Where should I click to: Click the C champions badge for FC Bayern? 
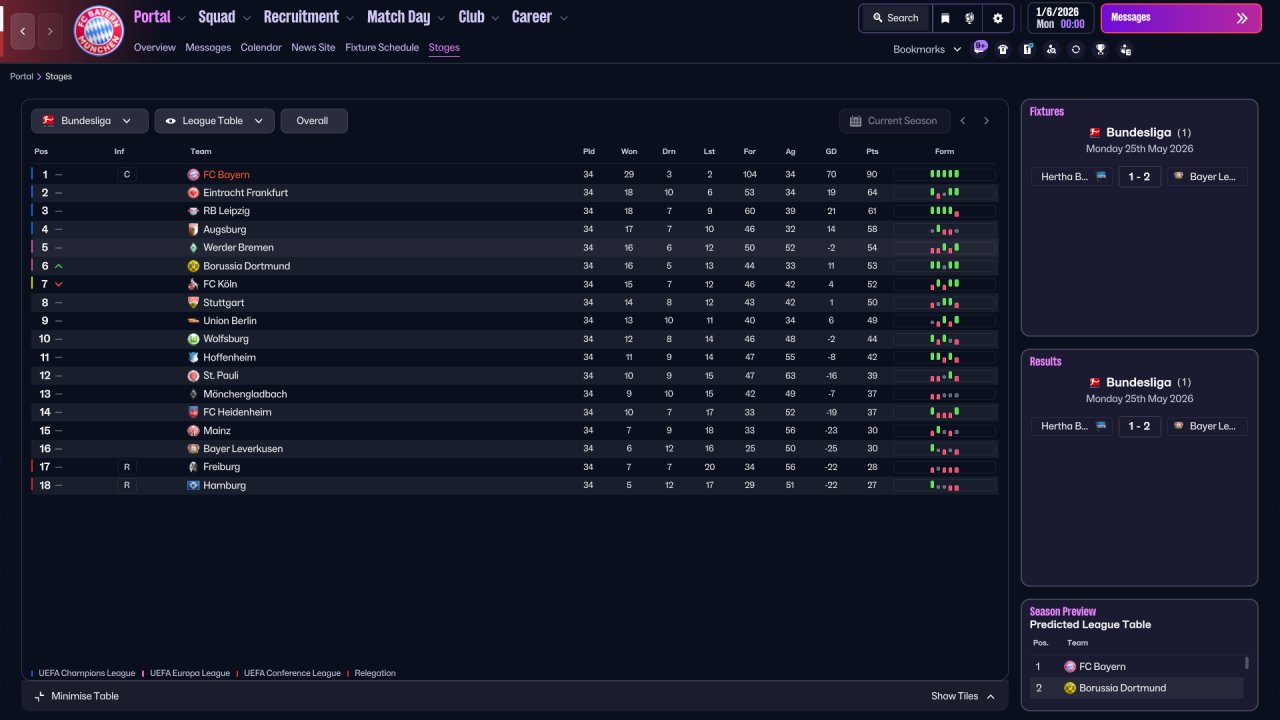126,175
